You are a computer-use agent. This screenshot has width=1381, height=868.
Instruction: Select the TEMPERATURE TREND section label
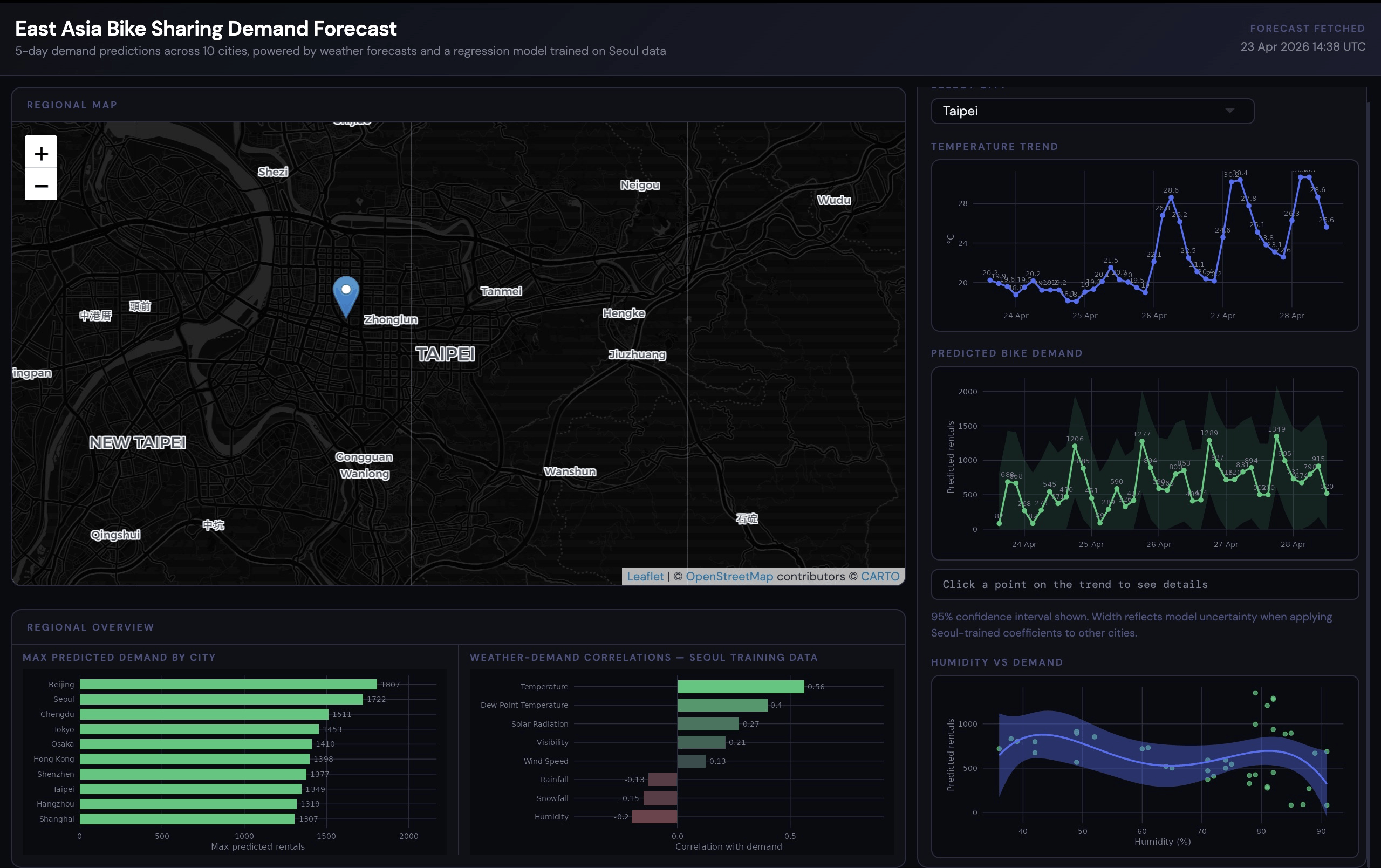995,146
